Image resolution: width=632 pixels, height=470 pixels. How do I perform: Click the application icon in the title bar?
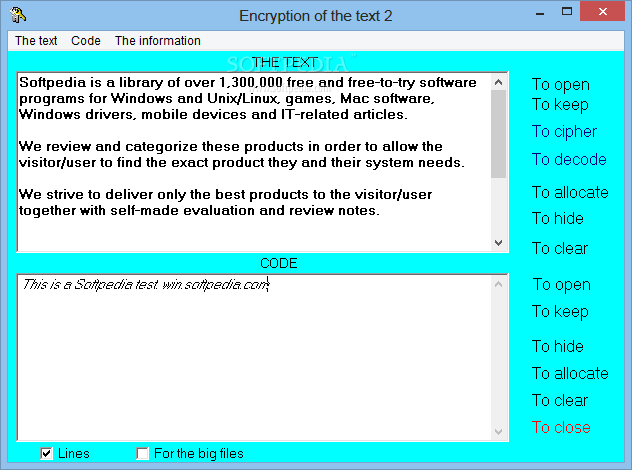[17, 15]
